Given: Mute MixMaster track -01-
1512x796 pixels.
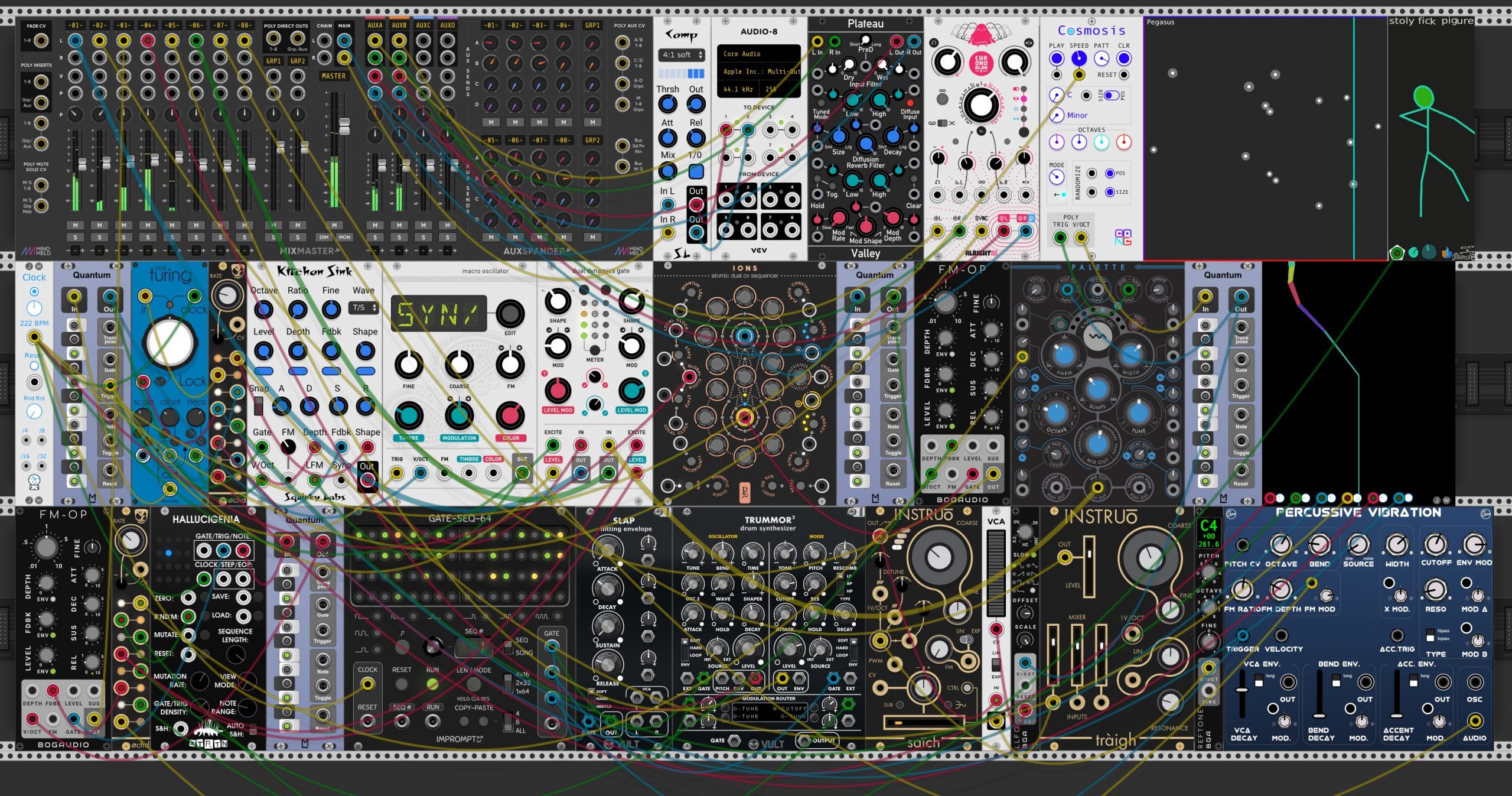Looking at the screenshot, I should [75, 225].
